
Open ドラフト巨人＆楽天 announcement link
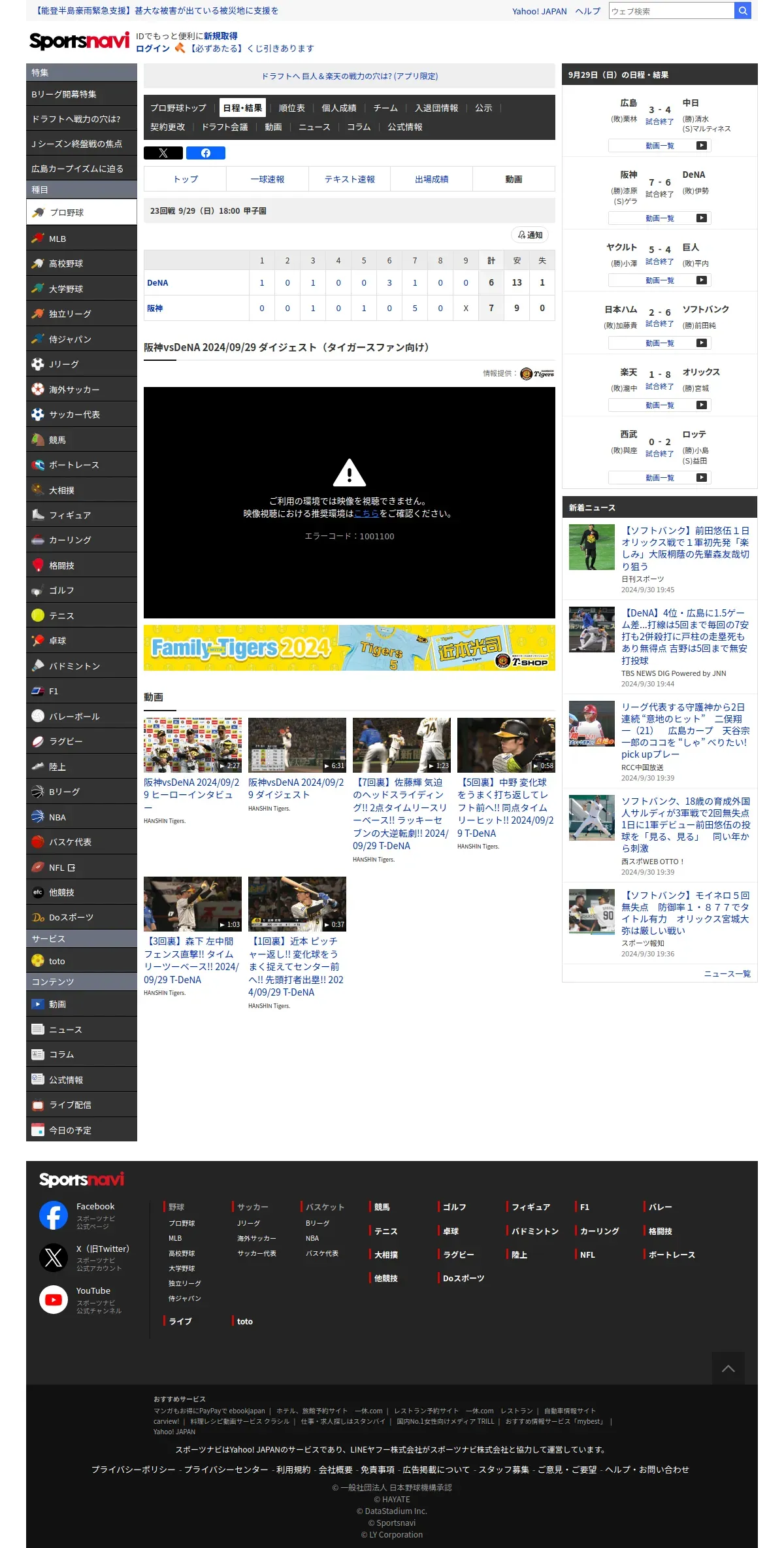point(350,76)
